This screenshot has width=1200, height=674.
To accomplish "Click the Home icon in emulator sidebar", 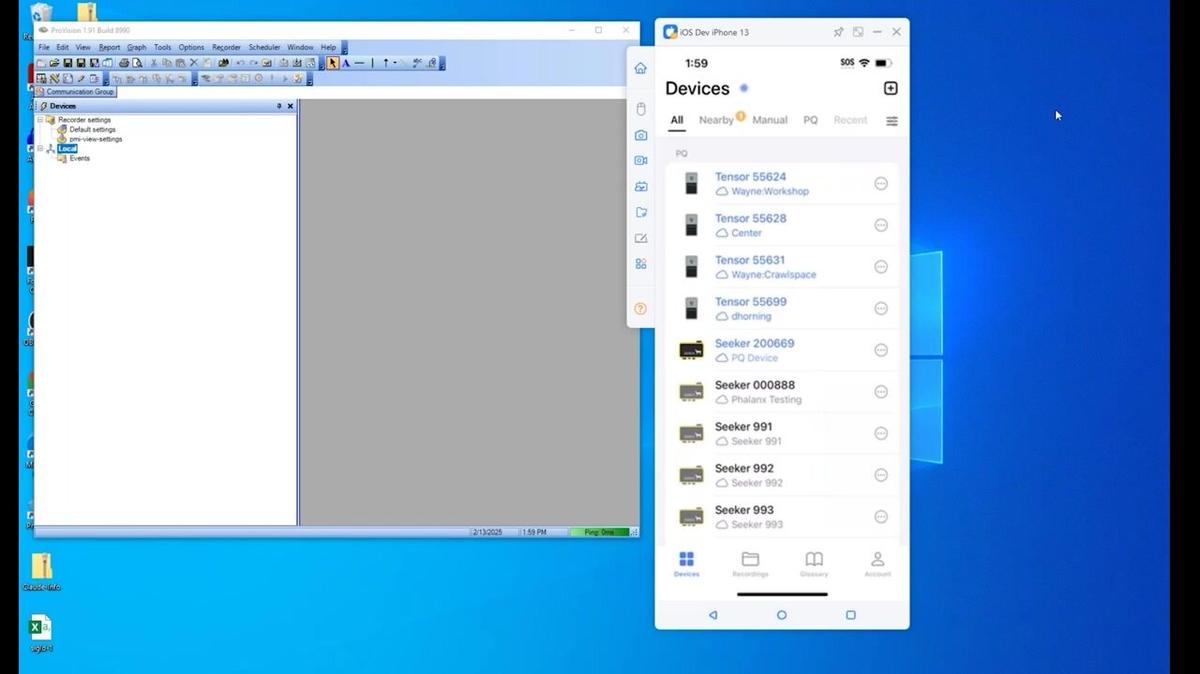I will coord(641,68).
